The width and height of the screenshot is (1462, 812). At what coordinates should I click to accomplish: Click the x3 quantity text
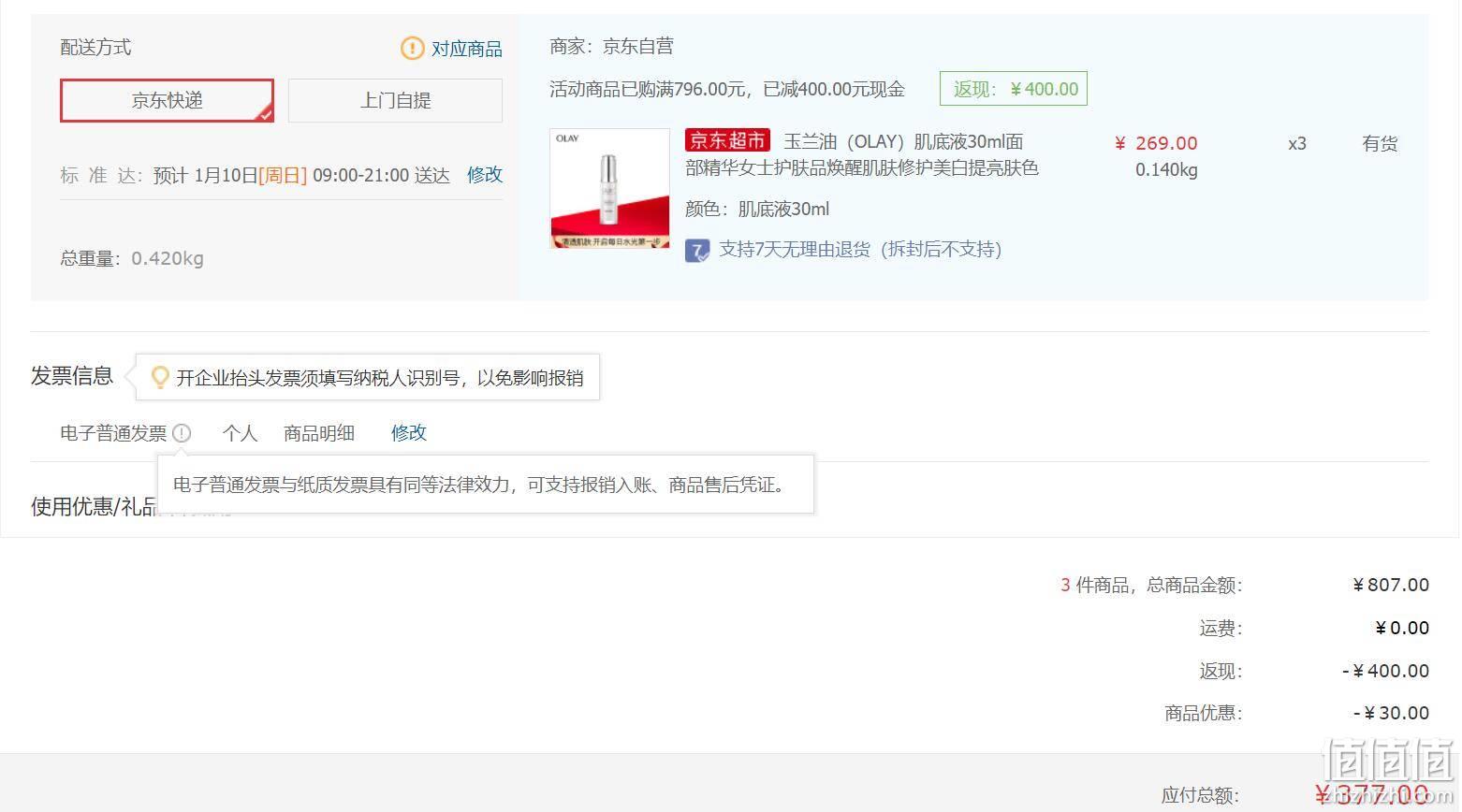(1297, 143)
